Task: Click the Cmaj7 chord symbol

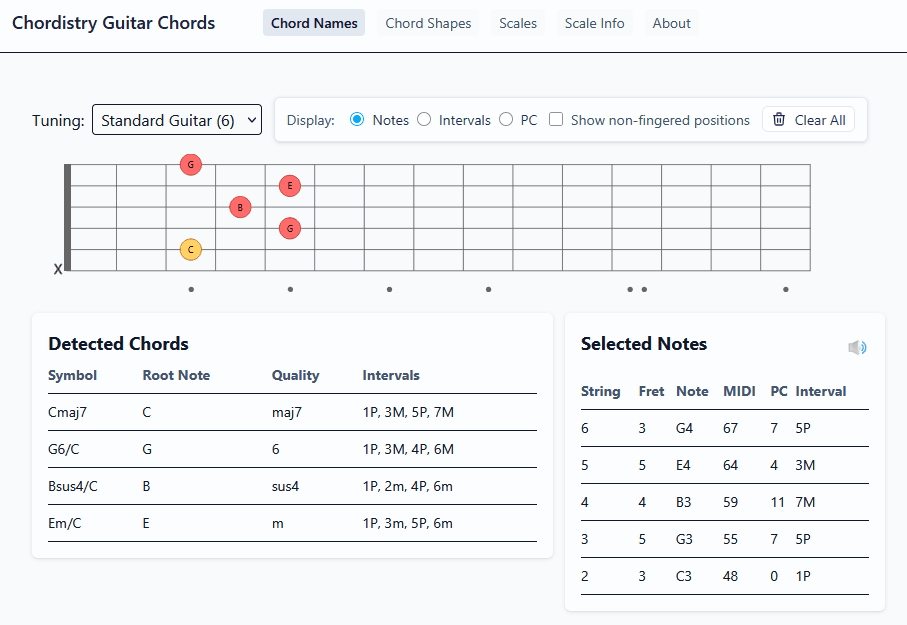Action: pyautogui.click(x=65, y=412)
